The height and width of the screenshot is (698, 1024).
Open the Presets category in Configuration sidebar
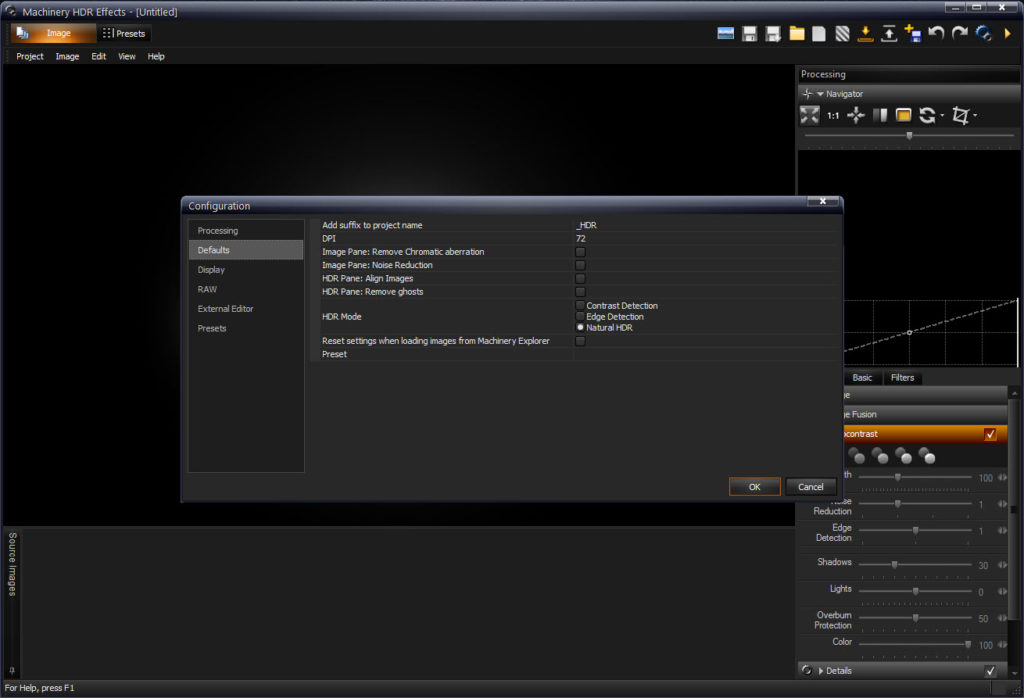pos(246,328)
